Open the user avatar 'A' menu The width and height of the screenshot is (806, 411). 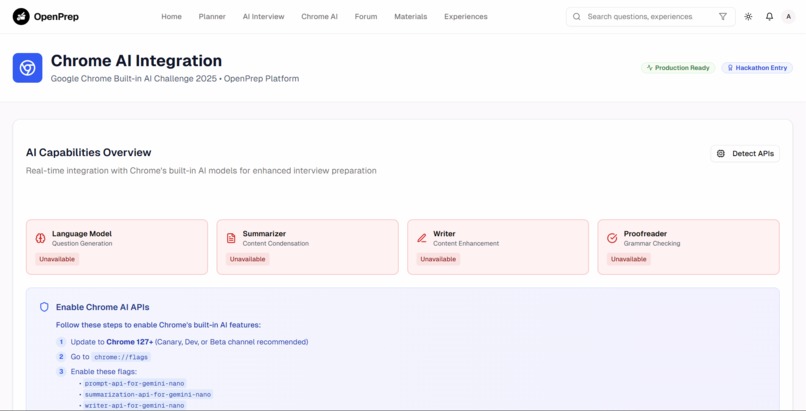789,16
